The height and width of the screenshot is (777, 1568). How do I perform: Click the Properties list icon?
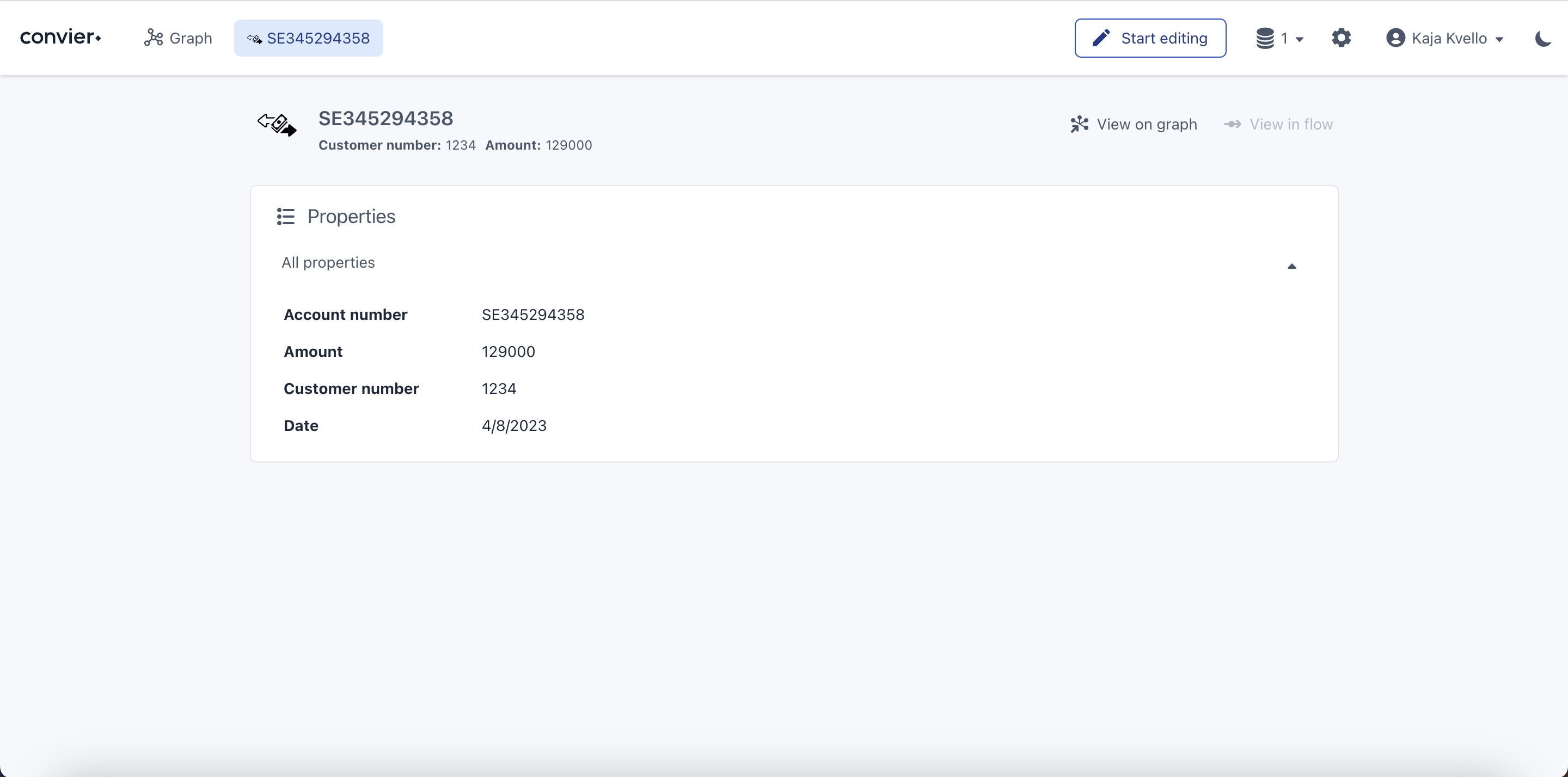tap(285, 216)
